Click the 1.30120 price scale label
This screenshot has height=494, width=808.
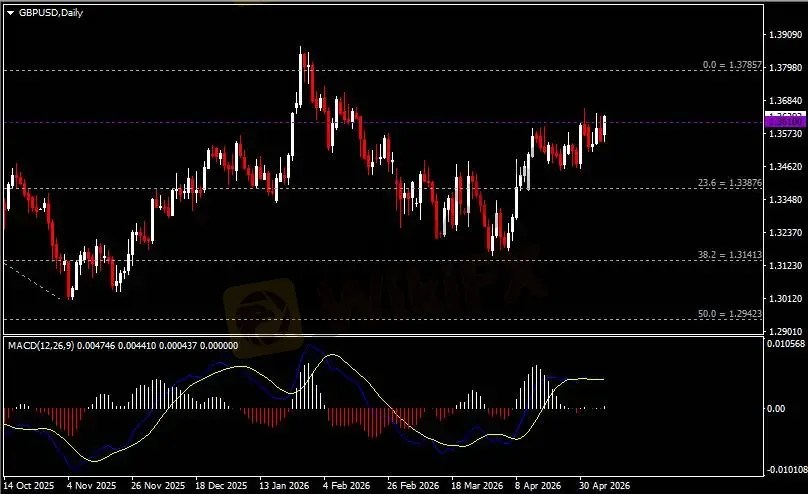coord(785,299)
